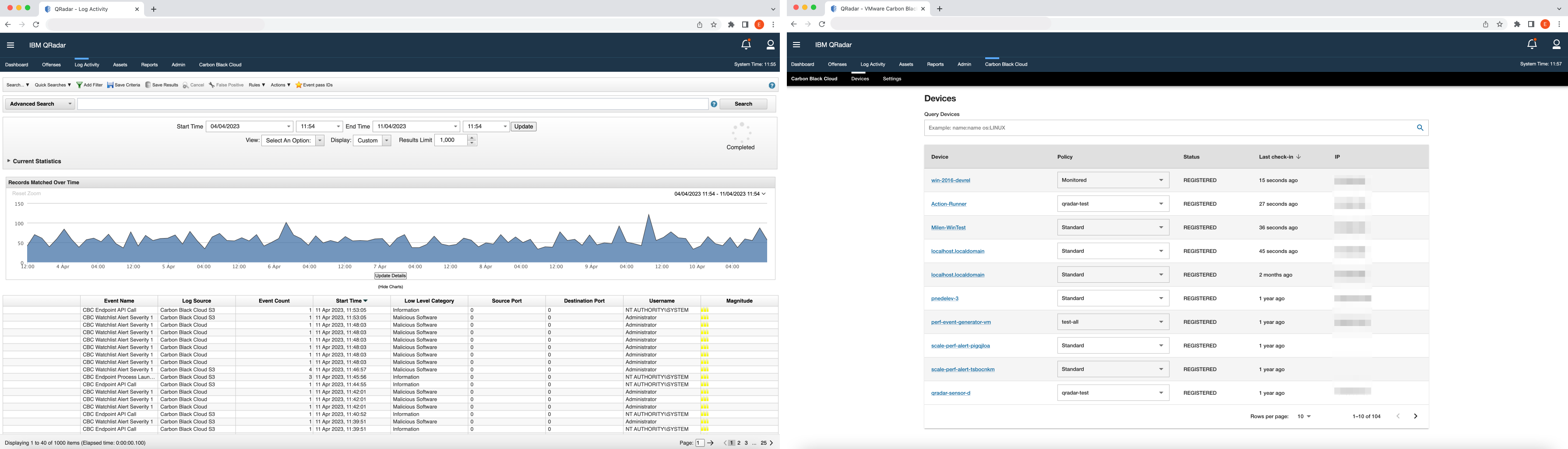
Task: Increase Results Limit with stepper up arrow
Action: tap(472, 138)
